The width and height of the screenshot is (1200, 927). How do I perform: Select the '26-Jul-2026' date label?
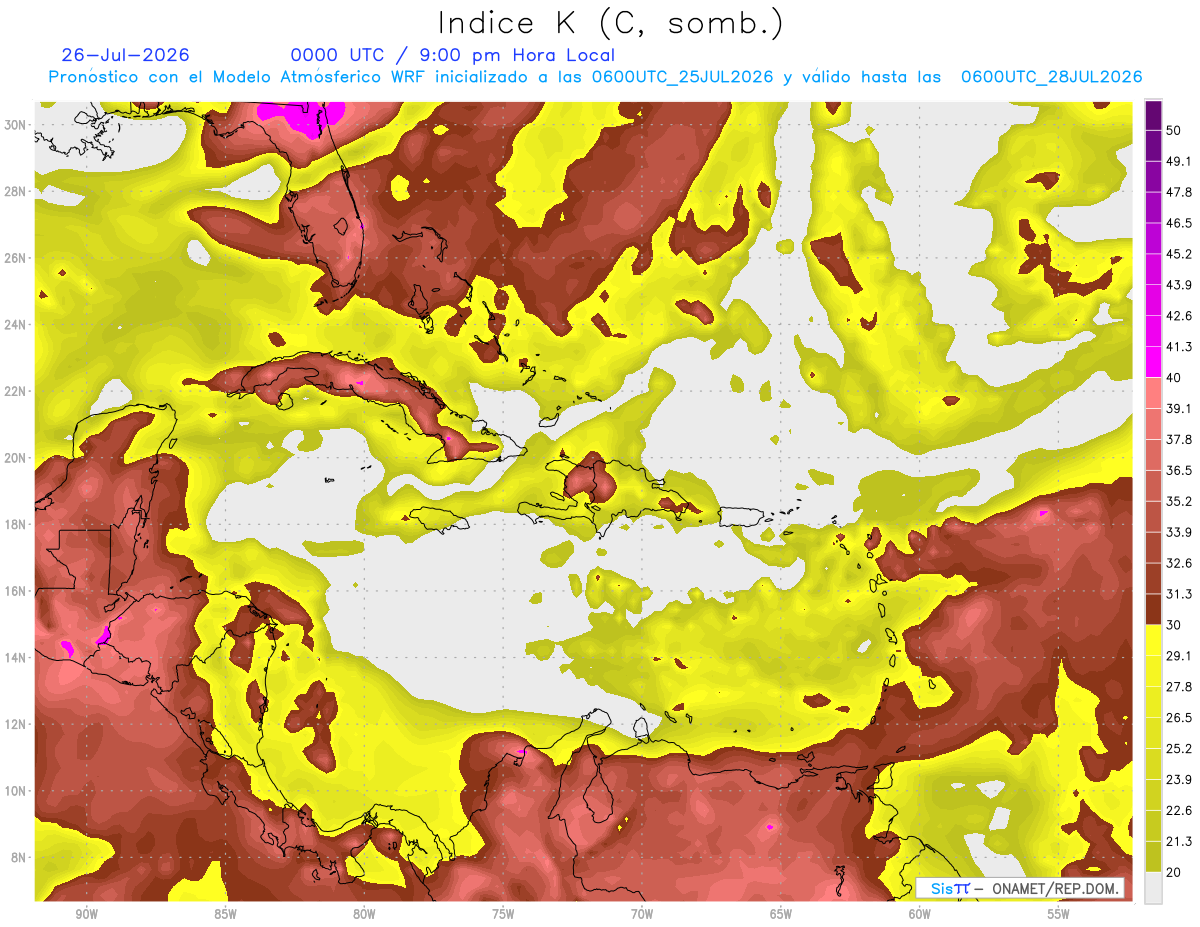coord(125,55)
